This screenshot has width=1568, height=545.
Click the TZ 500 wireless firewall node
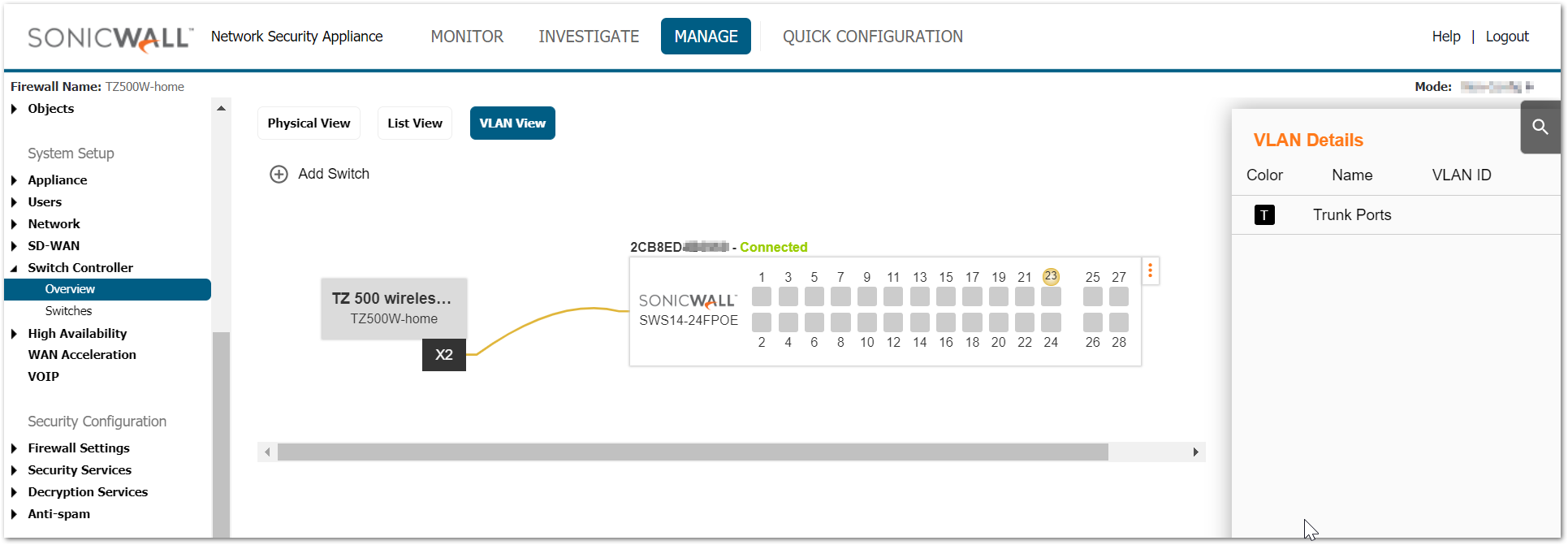pyautogui.click(x=394, y=308)
